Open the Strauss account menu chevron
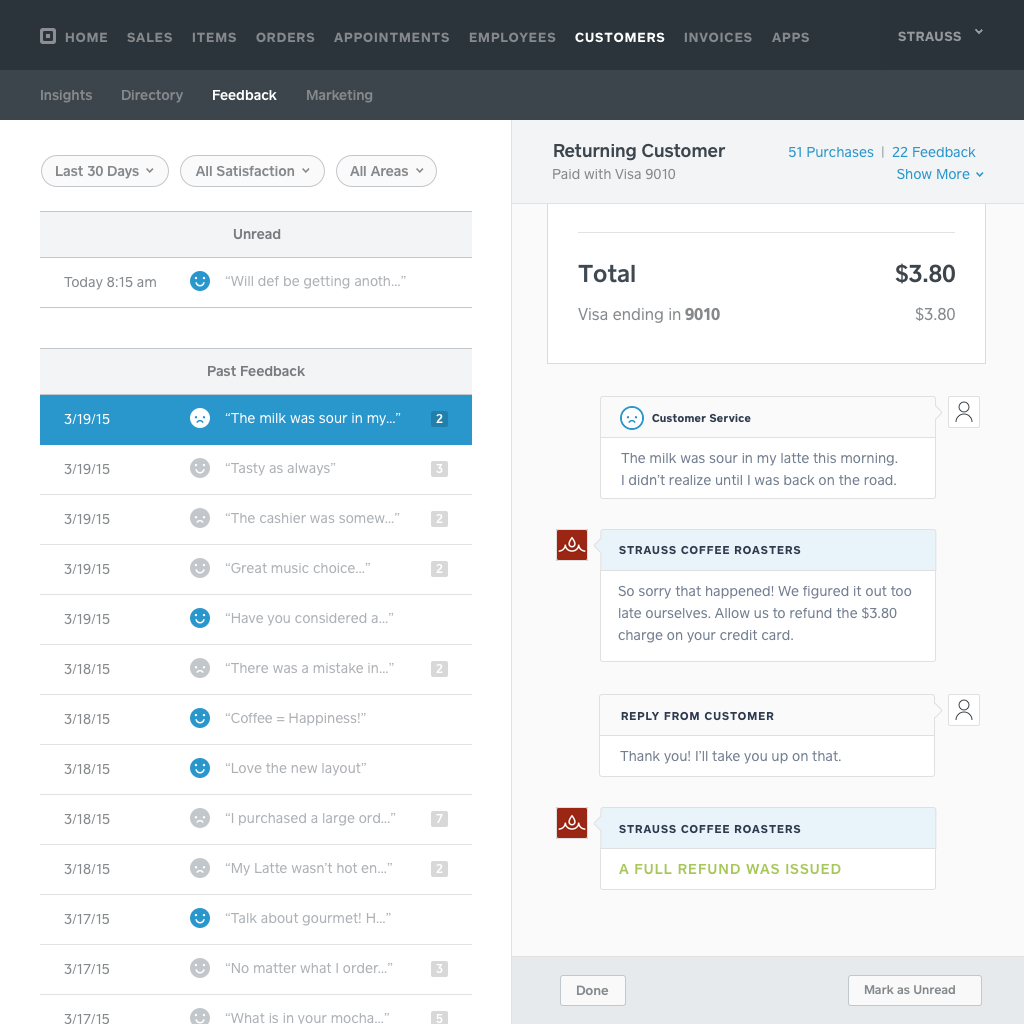The height and width of the screenshot is (1024, 1024). tap(978, 31)
